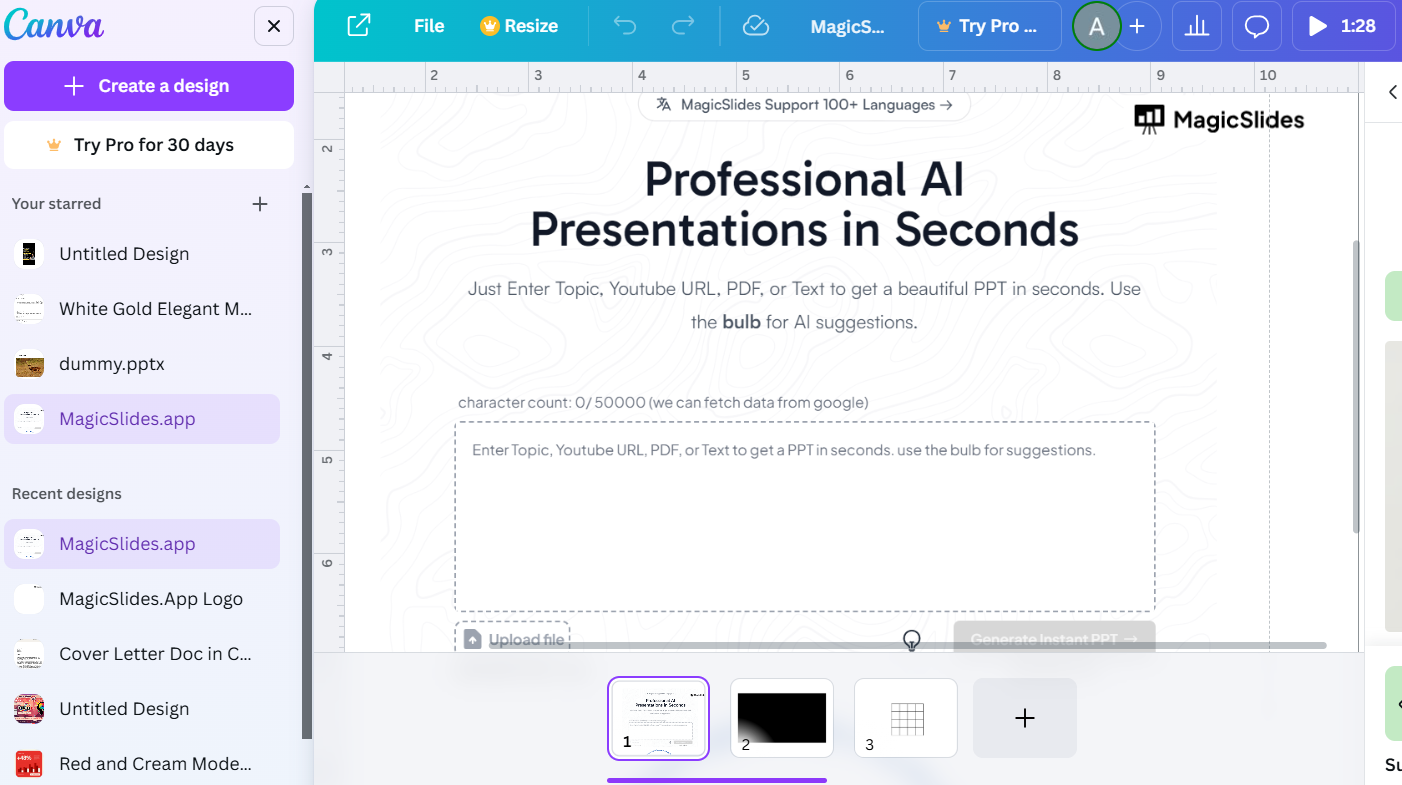This screenshot has width=1402, height=785.
Task: Click Generate Instant PPT button
Action: point(1054,639)
